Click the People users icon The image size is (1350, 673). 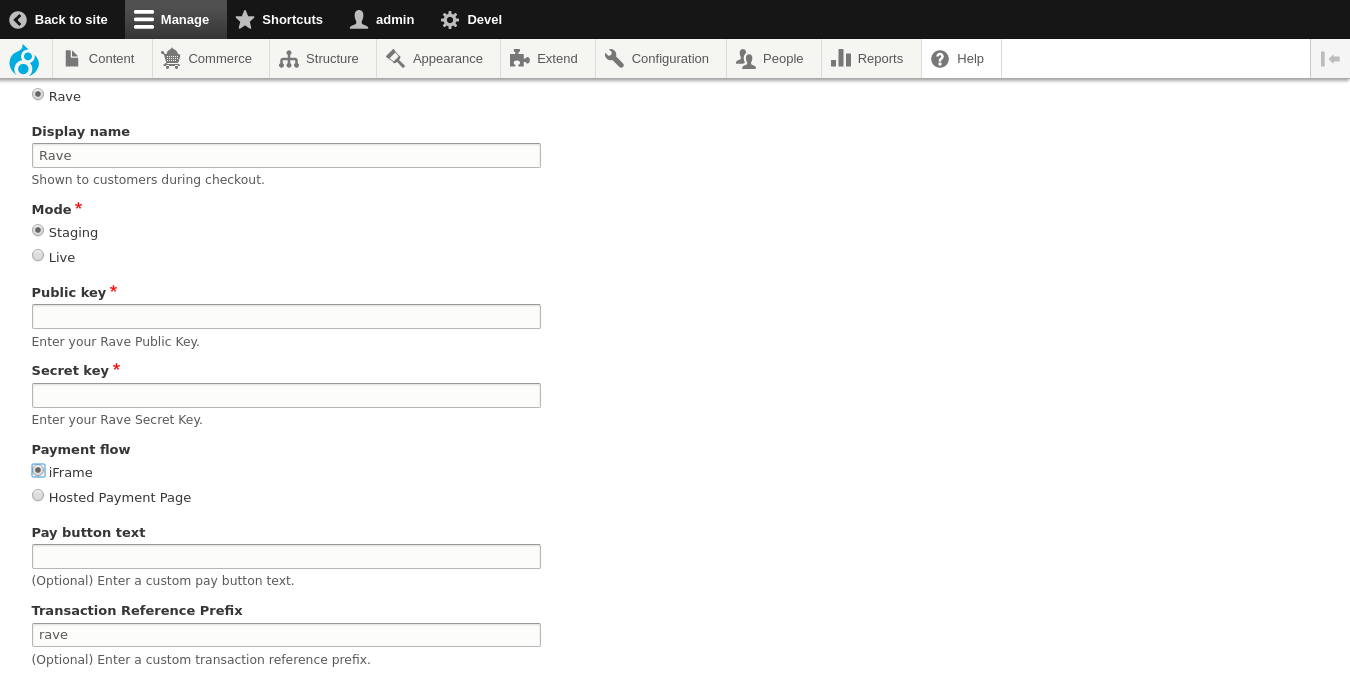click(x=746, y=59)
